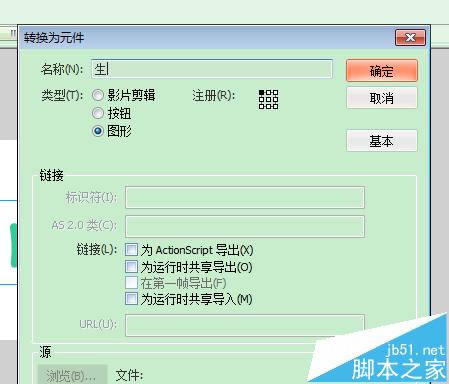Enable 为运行时共享导出 checkbox

coord(131,266)
